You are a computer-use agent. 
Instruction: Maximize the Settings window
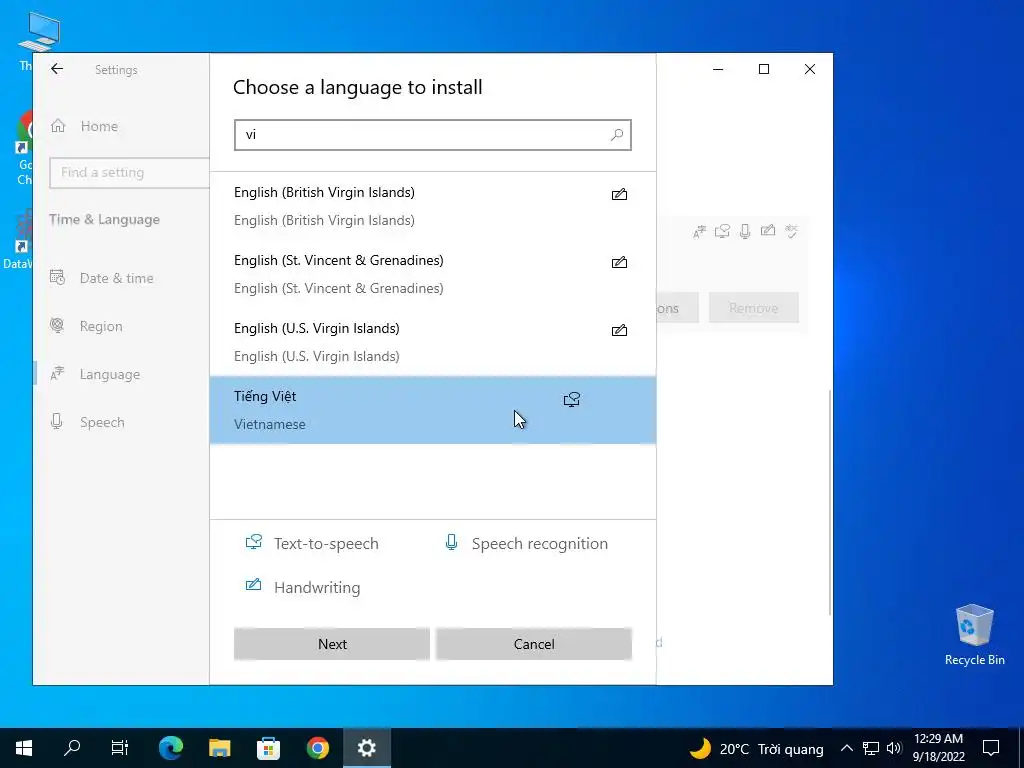click(763, 69)
